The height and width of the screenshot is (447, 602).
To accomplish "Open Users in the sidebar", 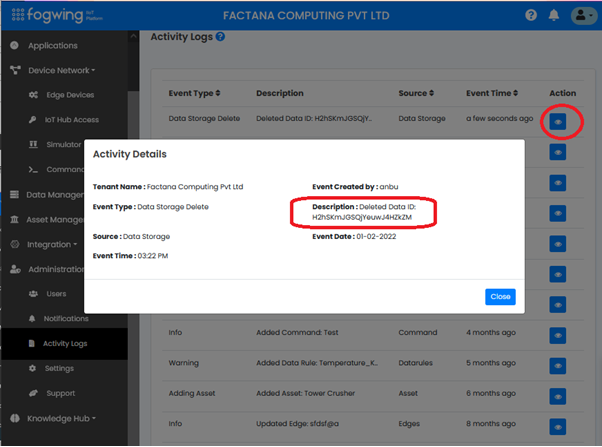I will click(x=56, y=294).
